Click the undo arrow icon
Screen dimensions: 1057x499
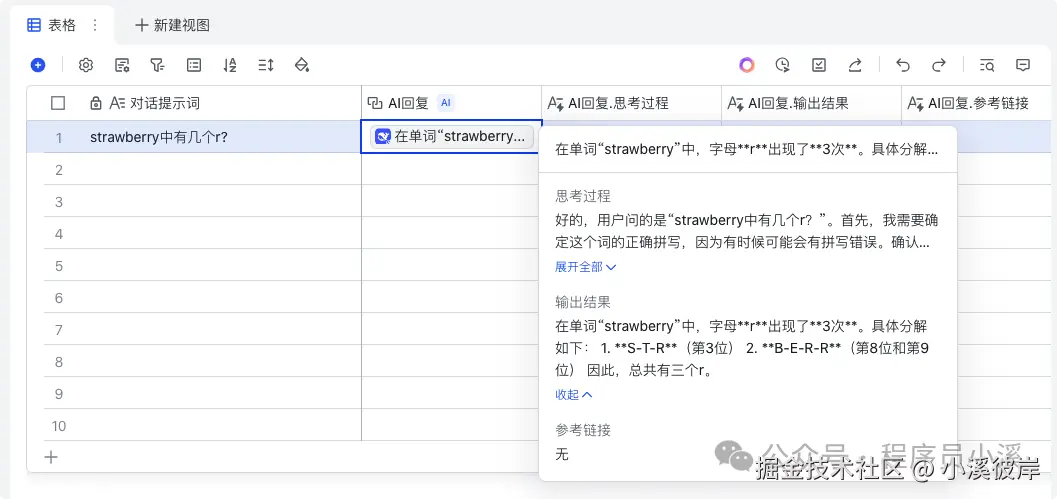903,65
